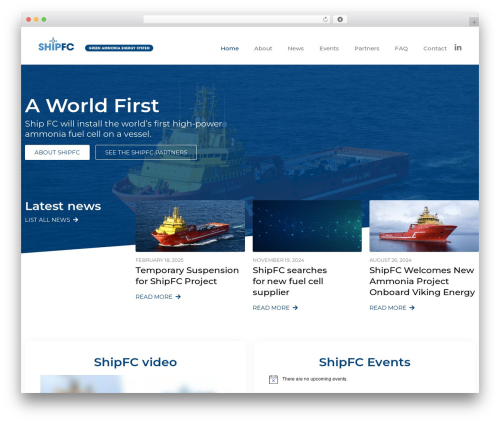
Task: Click See the ShipFC Partners button
Action: [146, 152]
